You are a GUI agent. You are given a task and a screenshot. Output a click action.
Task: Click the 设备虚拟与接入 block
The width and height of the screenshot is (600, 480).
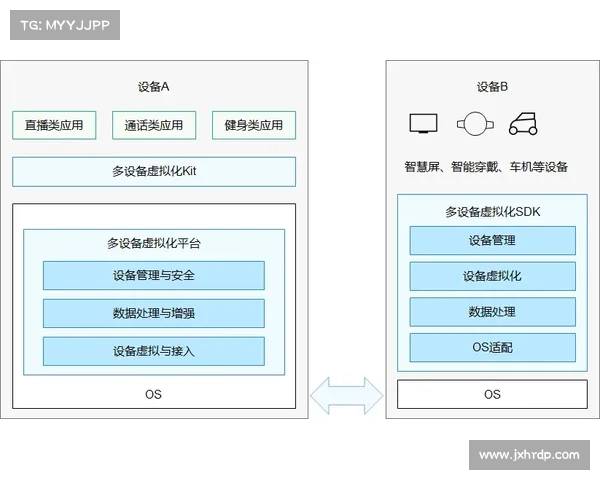pos(154,351)
